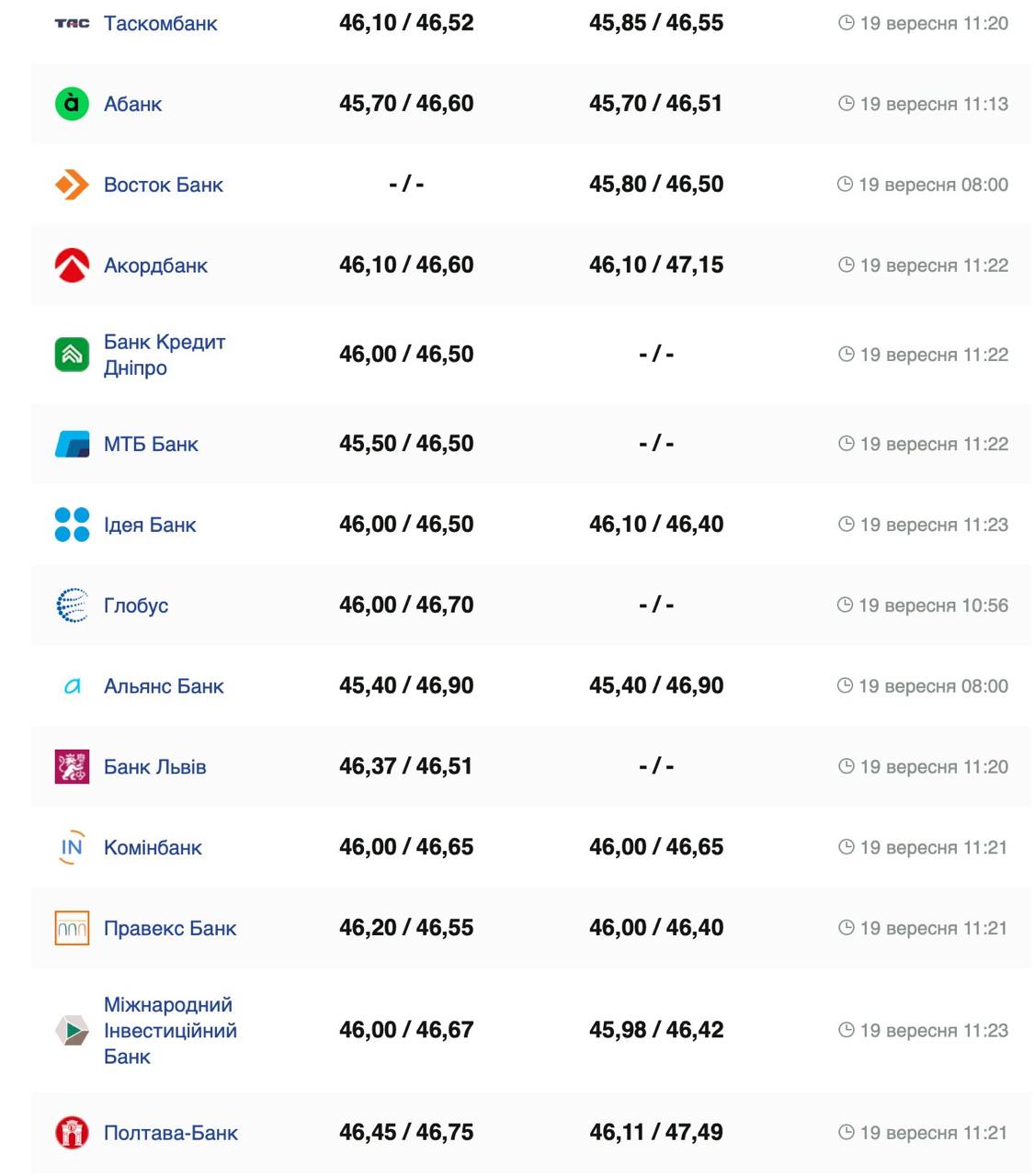Click the Банк Львів lion crest logo
The width and height of the screenshot is (1034, 1176).
[72, 766]
